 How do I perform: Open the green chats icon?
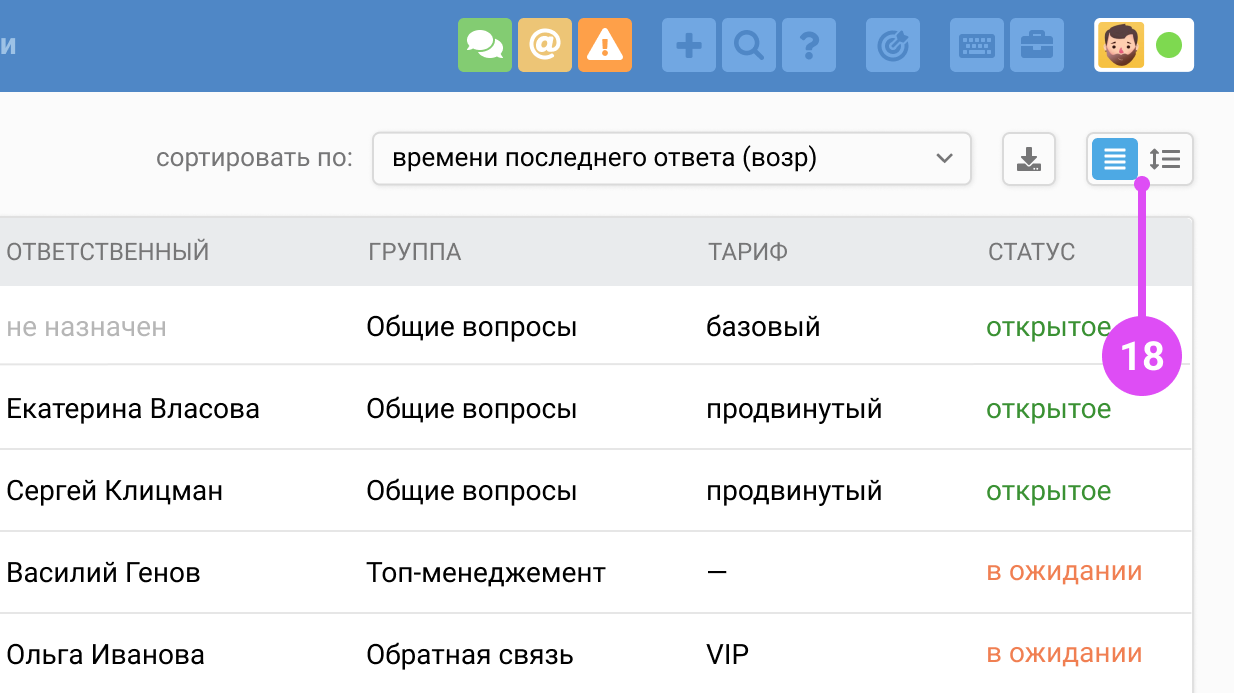click(x=485, y=45)
